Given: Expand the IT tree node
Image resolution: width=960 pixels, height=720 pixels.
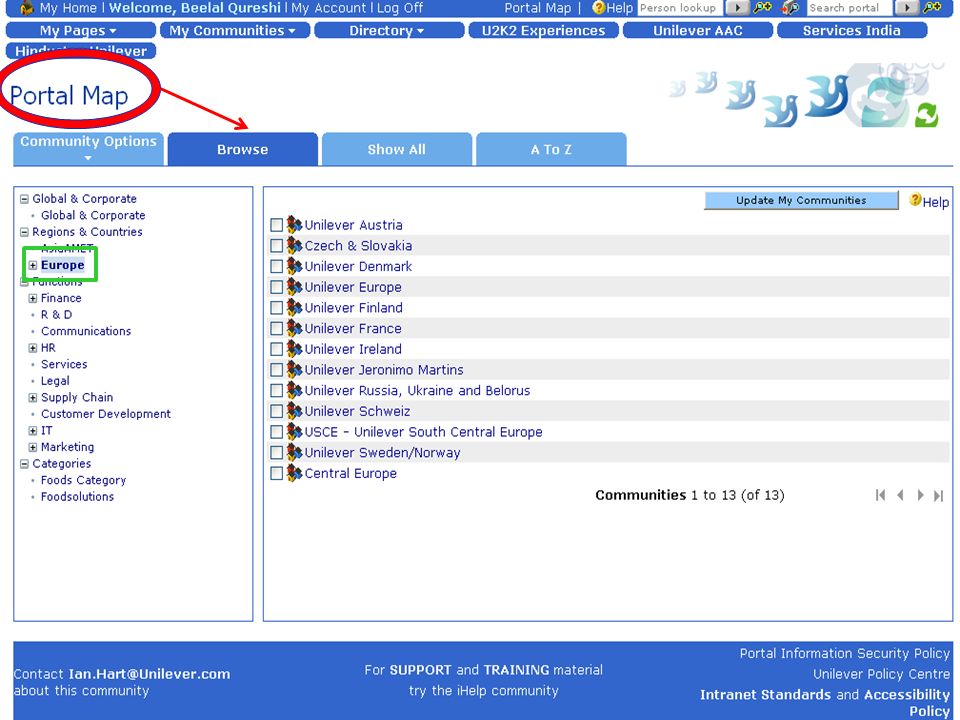Looking at the screenshot, I should (x=33, y=430).
